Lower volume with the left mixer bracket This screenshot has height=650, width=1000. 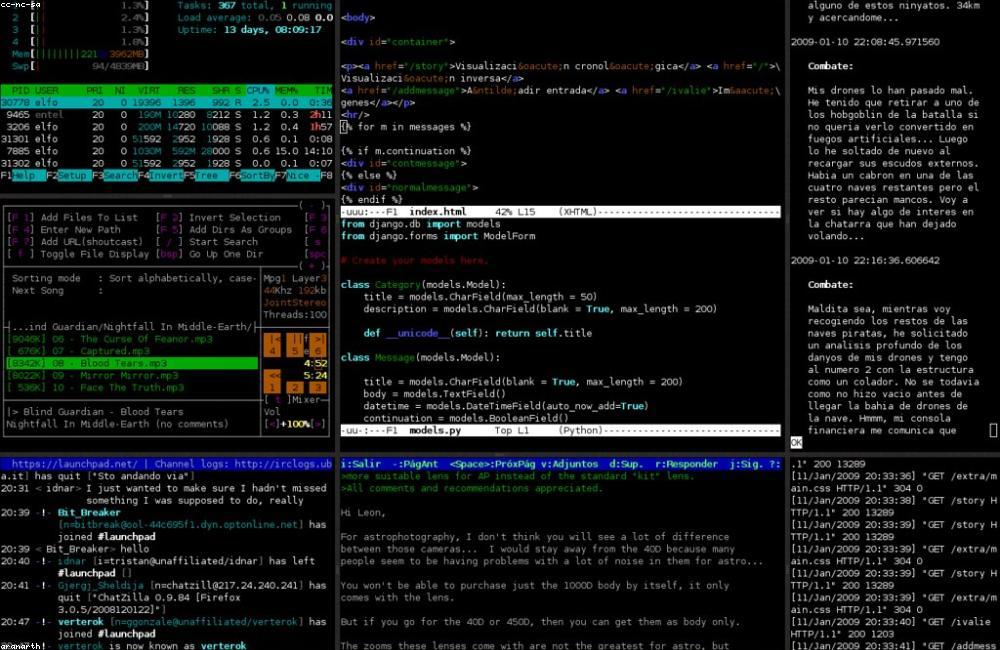click(x=271, y=424)
